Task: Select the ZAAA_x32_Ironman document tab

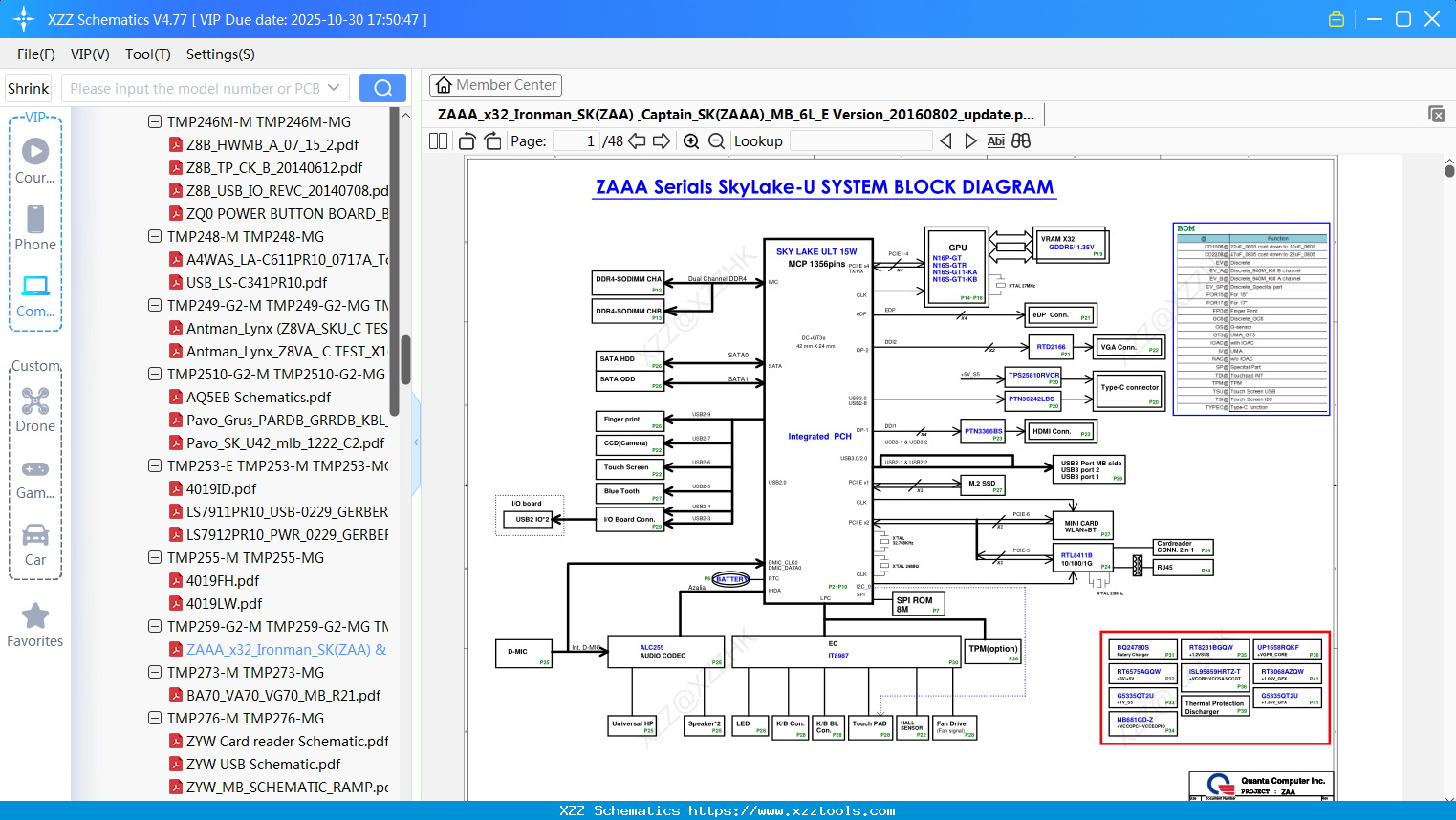Action: click(736, 115)
